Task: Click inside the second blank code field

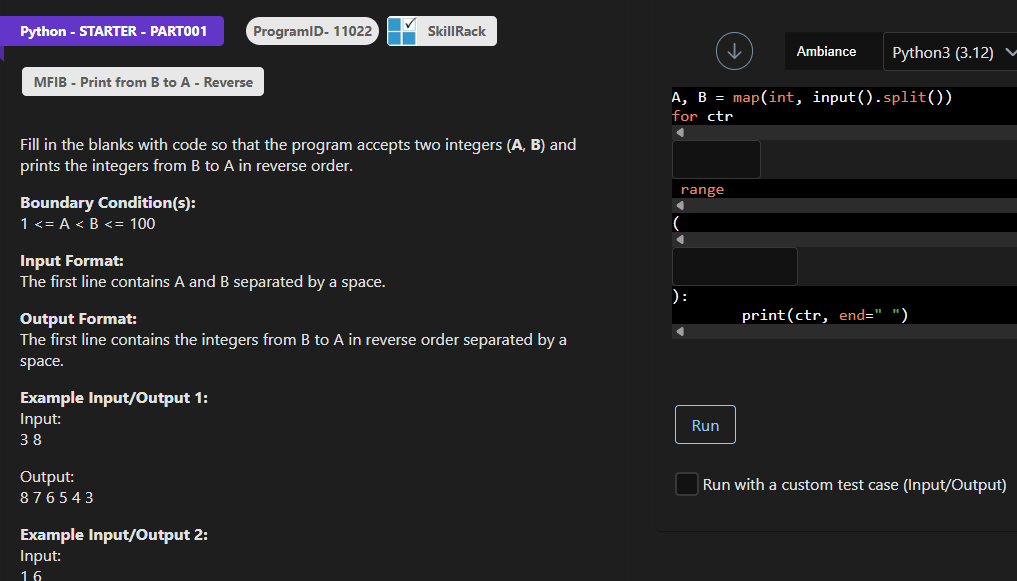Action: pyautogui.click(x=734, y=266)
